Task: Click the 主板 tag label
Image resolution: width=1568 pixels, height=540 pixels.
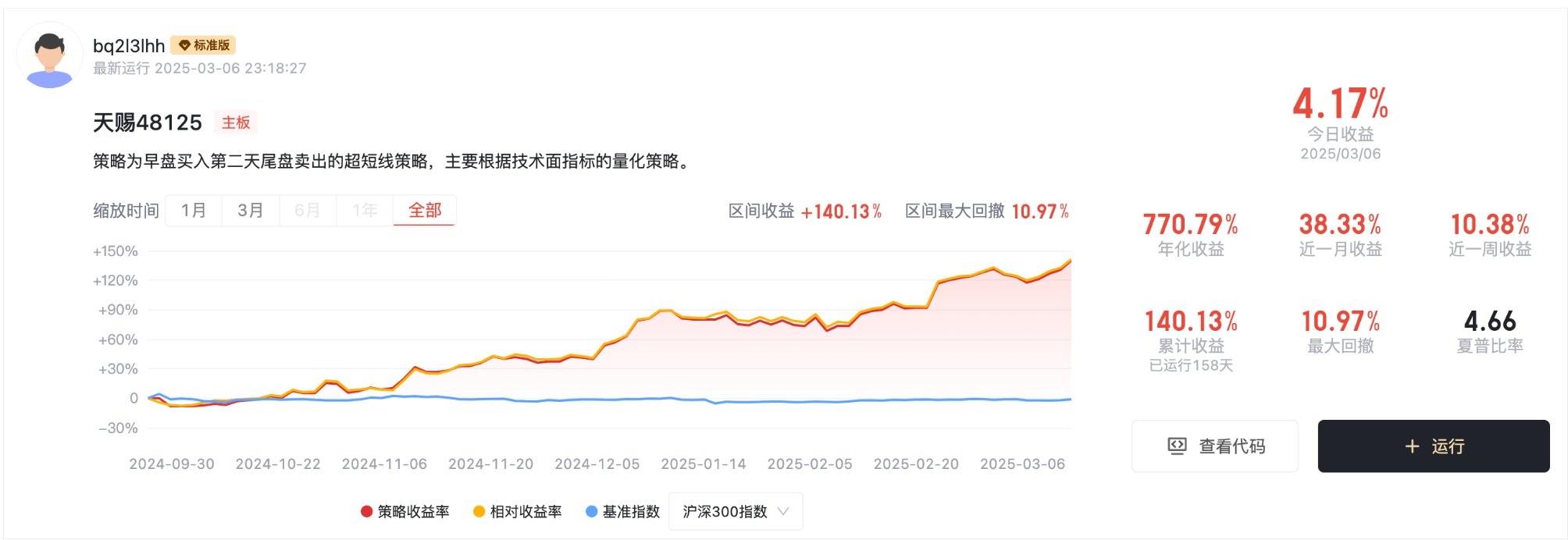Action: tap(236, 123)
